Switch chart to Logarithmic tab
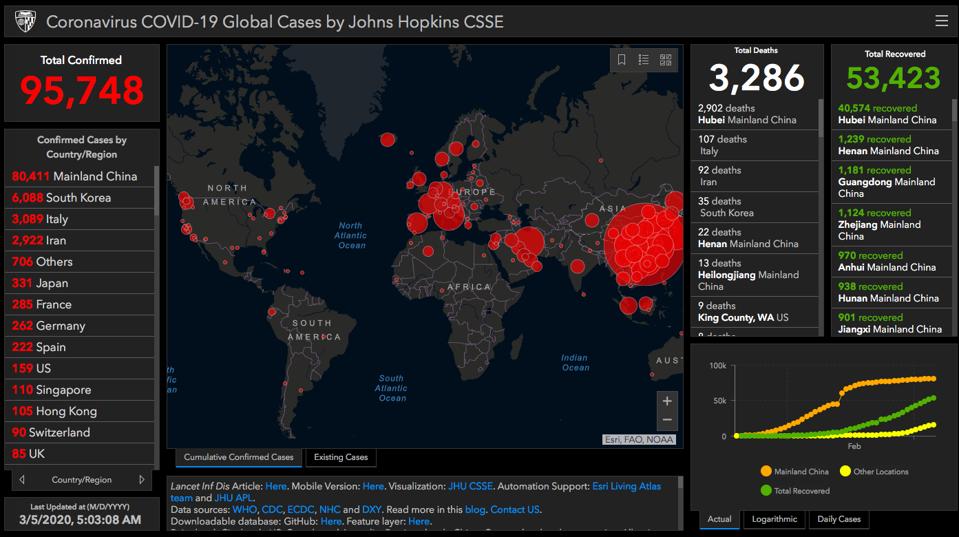Image resolution: width=959 pixels, height=537 pixels. pyautogui.click(x=774, y=519)
